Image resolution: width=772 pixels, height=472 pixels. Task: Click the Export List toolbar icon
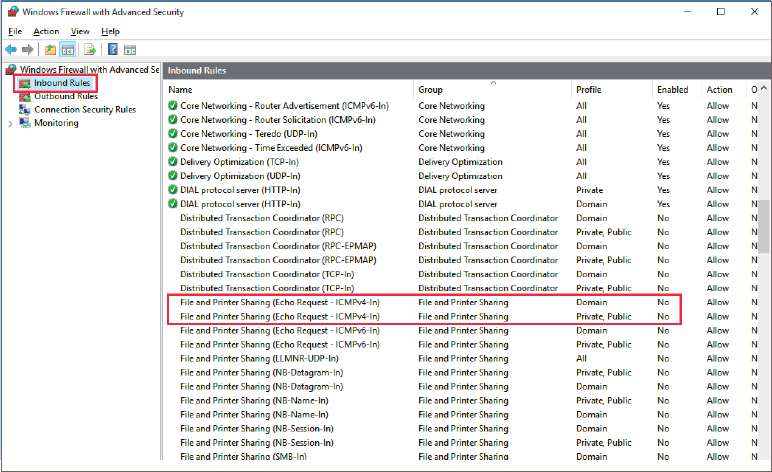coord(90,49)
